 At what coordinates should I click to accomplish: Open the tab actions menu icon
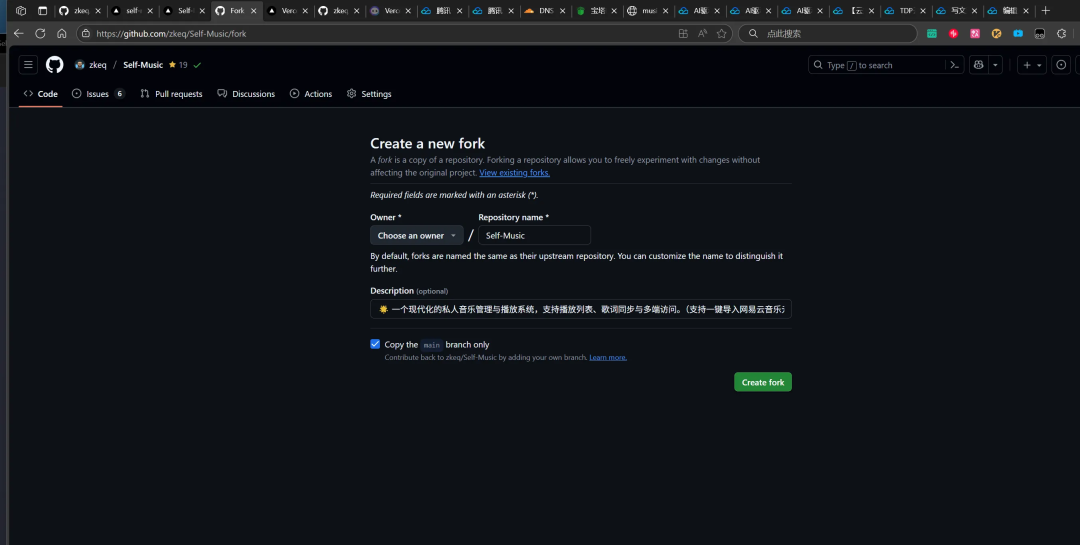(x=43, y=10)
